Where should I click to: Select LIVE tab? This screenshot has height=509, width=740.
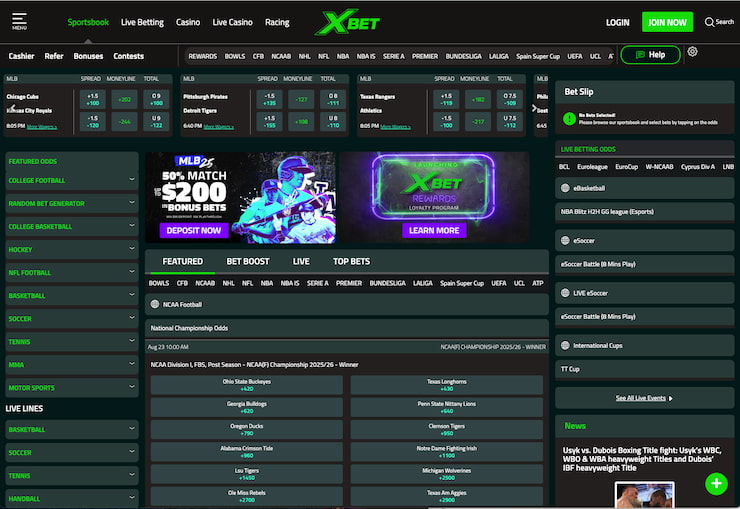(x=301, y=261)
